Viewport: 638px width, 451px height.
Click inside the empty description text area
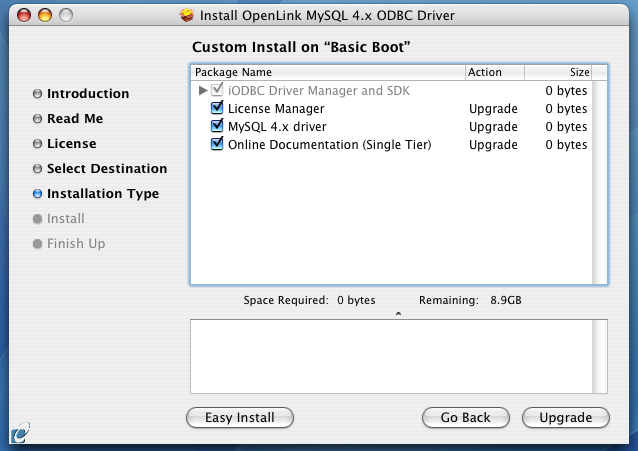click(391, 357)
